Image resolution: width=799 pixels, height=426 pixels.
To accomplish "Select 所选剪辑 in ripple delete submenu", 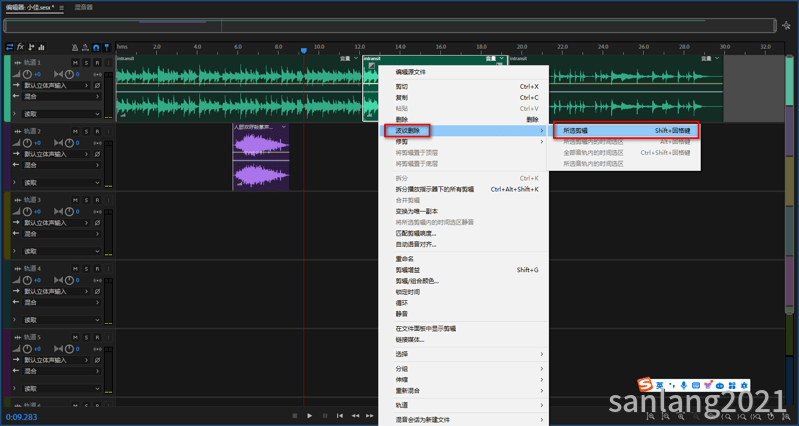I will tap(625, 131).
